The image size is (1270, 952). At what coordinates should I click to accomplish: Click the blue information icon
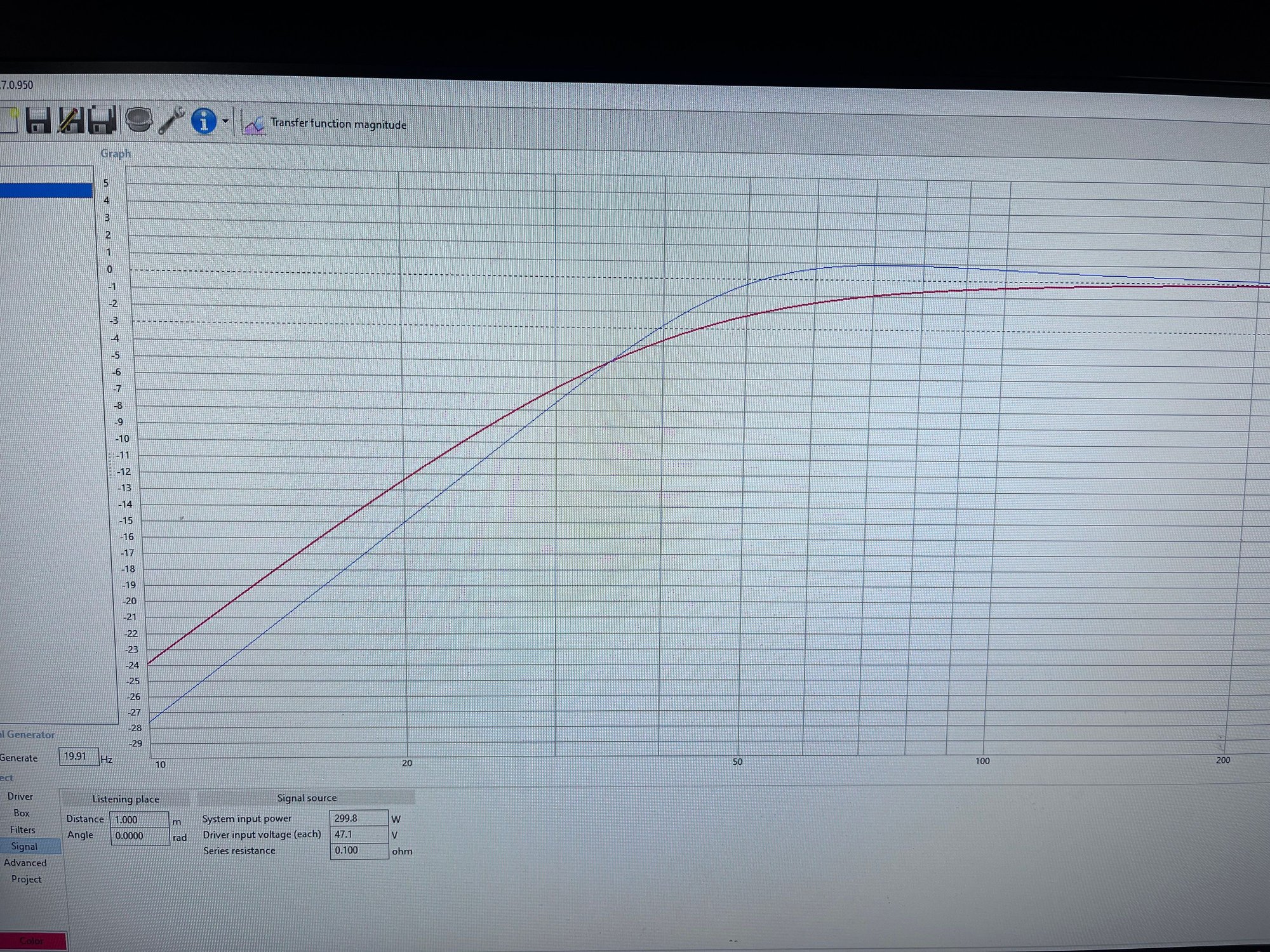203,121
